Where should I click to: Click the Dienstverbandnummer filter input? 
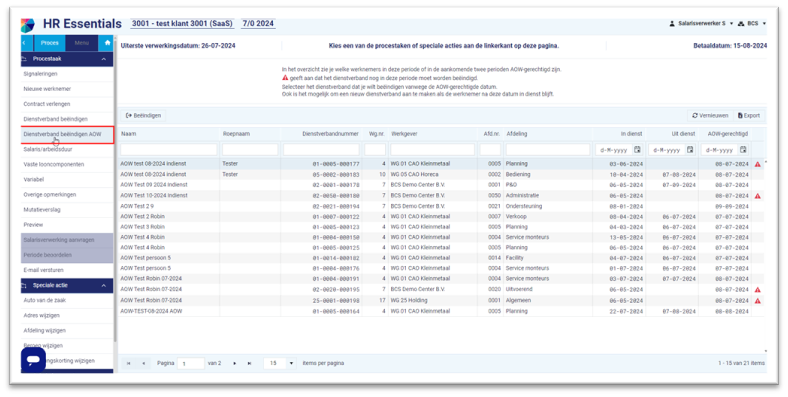321,150
